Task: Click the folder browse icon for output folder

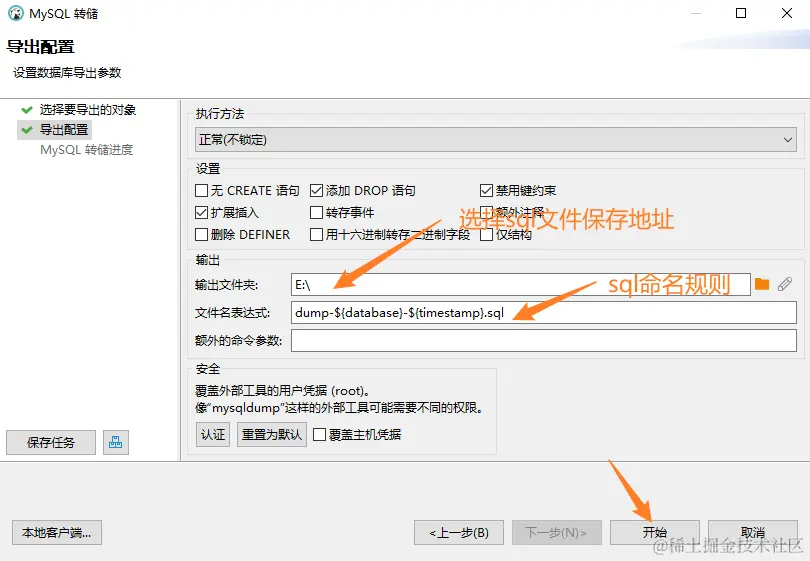Action: point(762,284)
